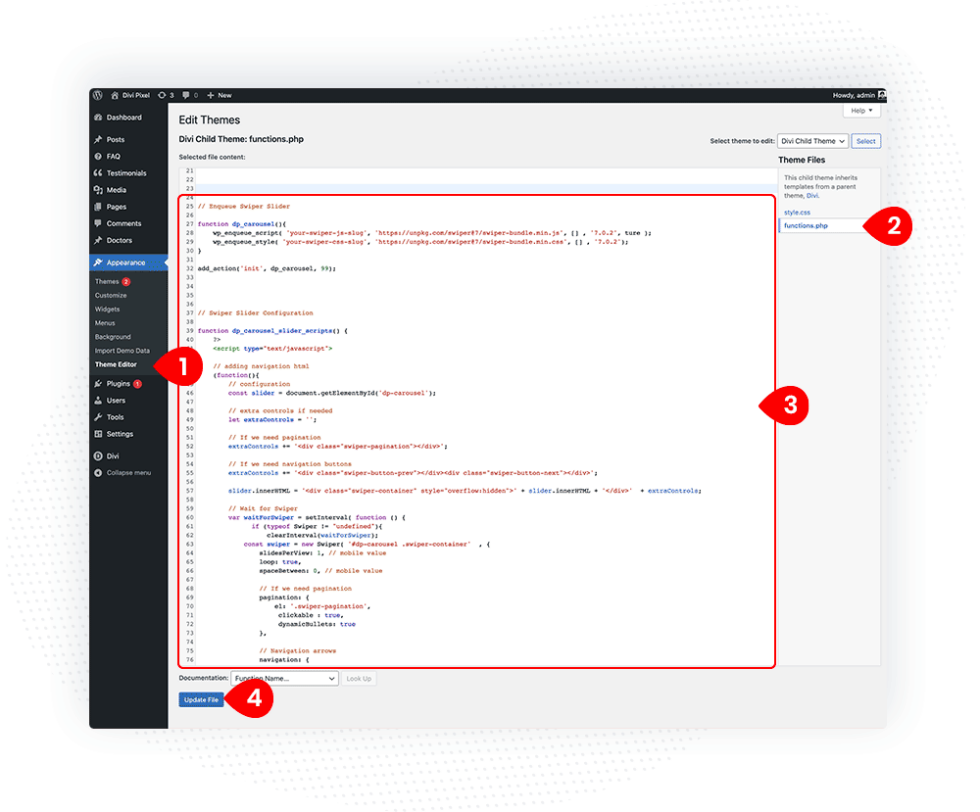Click the WordPress logo in the admin bar
Image resolution: width=980 pixels, height=812 pixels.
(98, 95)
